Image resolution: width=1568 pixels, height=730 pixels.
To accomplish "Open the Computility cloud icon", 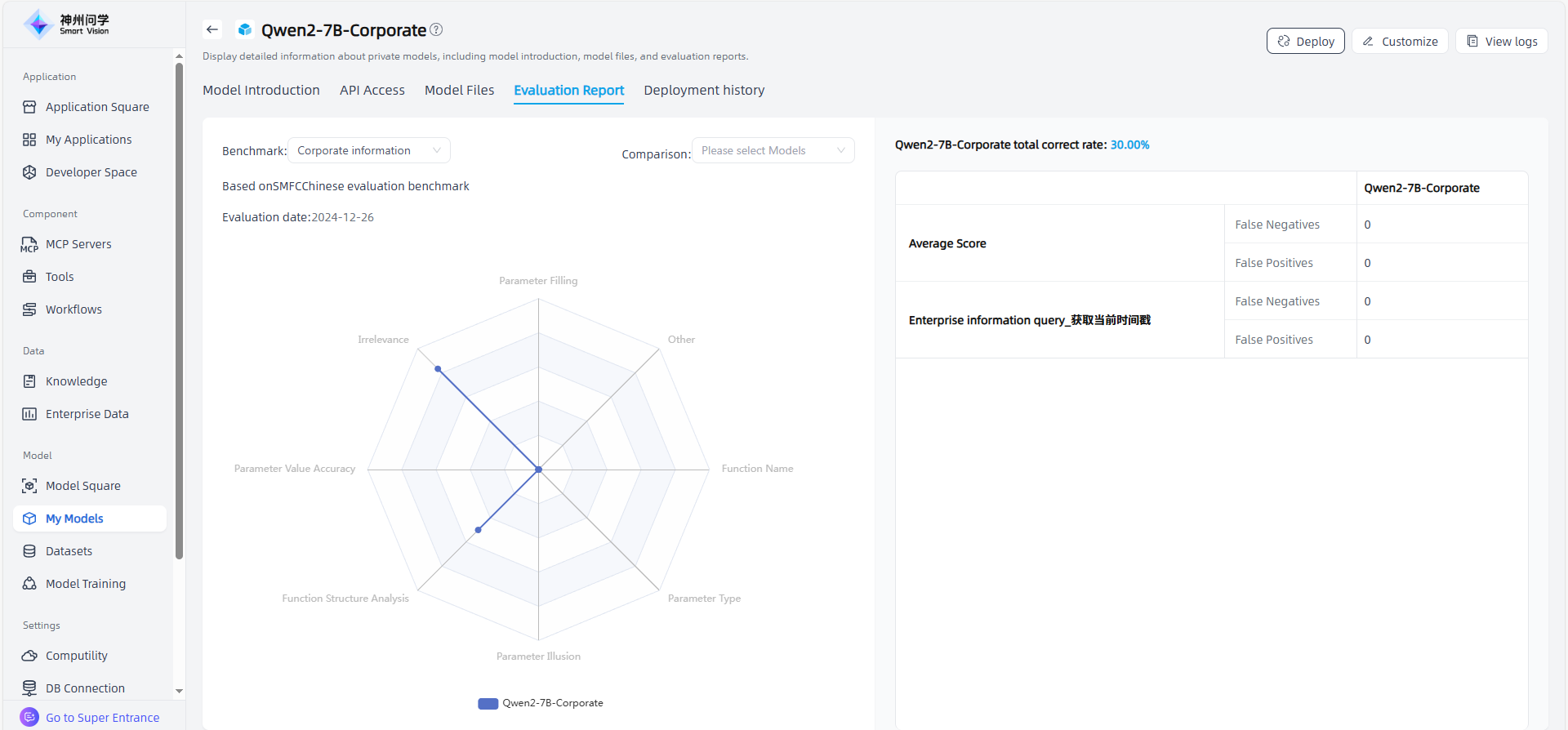I will pos(29,656).
